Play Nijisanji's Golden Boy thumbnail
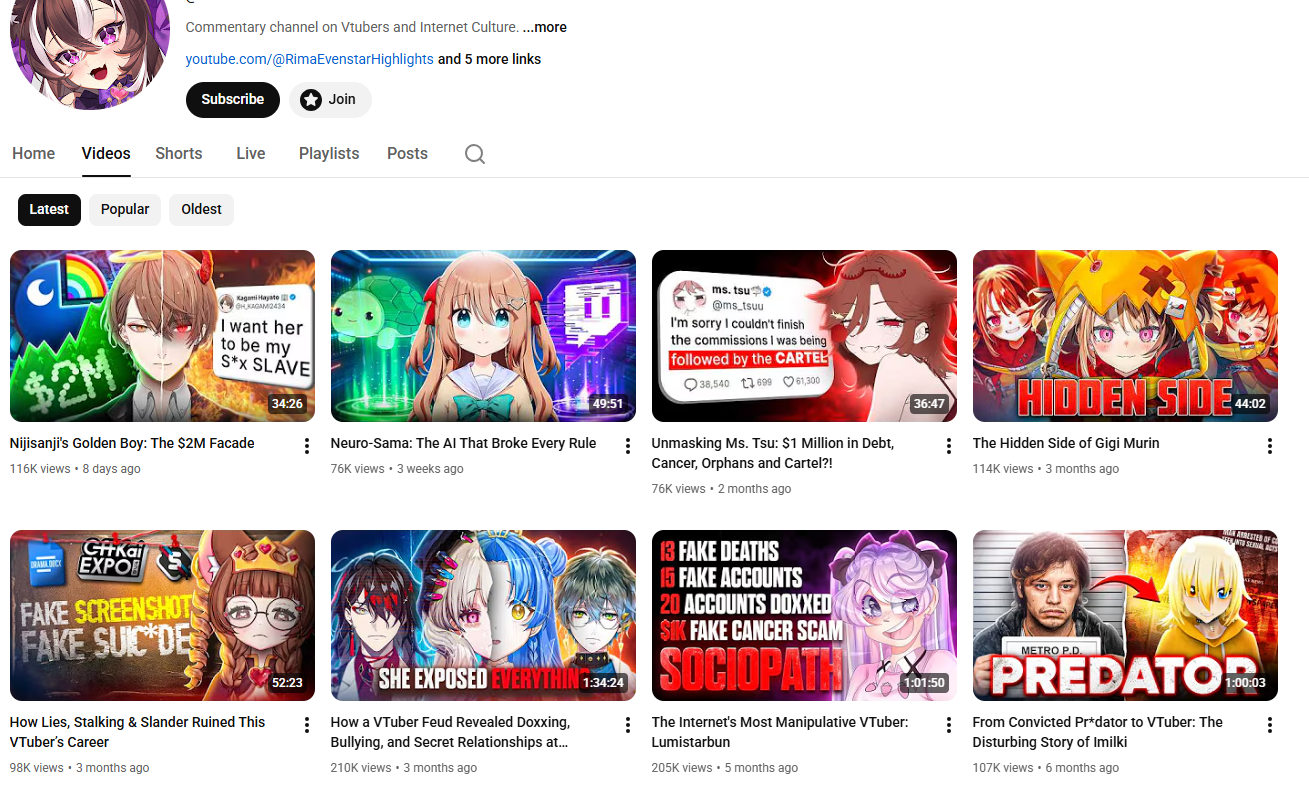 162,336
